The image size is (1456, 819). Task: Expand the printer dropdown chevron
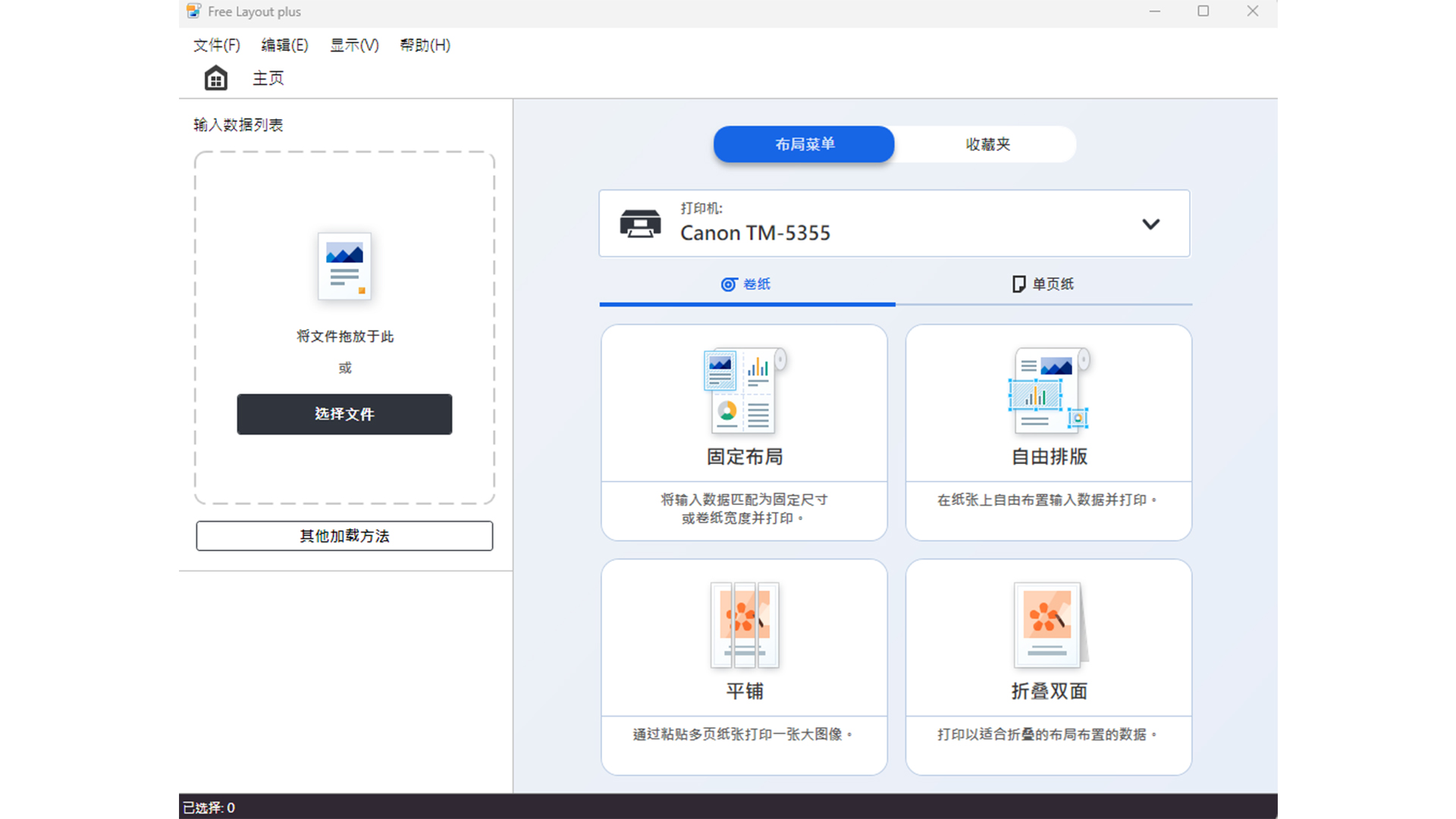pyautogui.click(x=1151, y=224)
